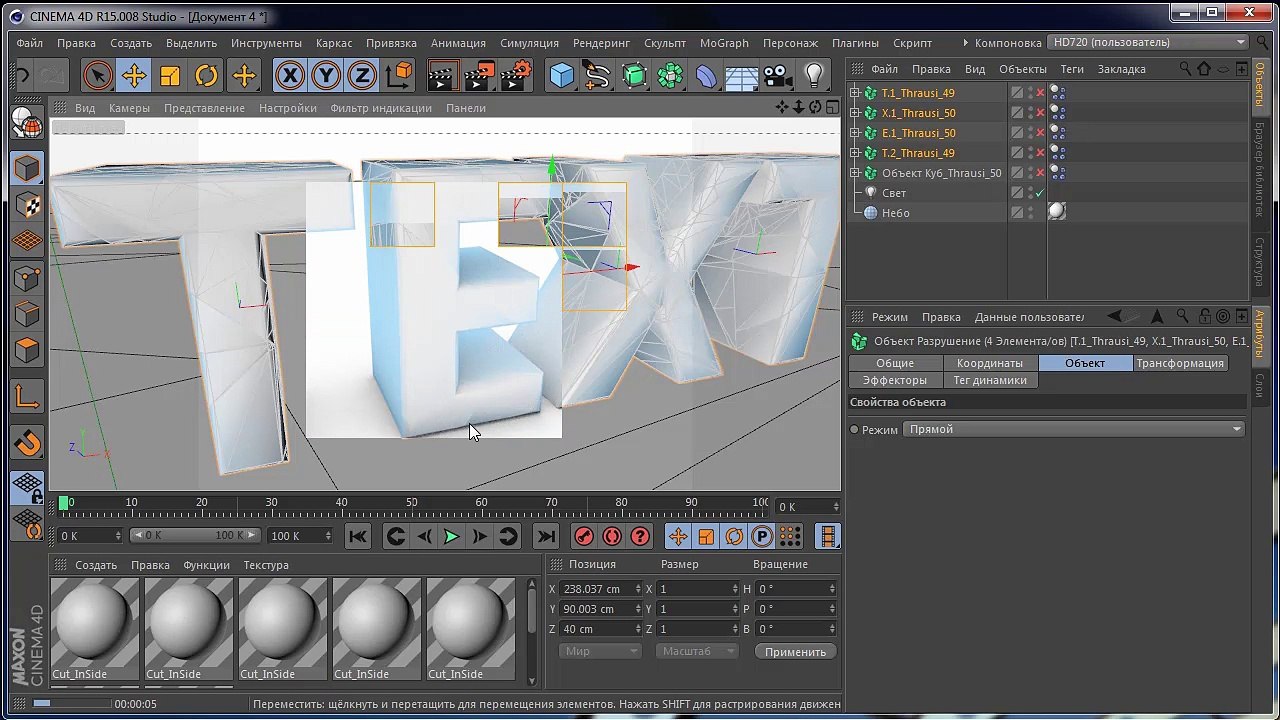Open the Слои side tab

1259,384
